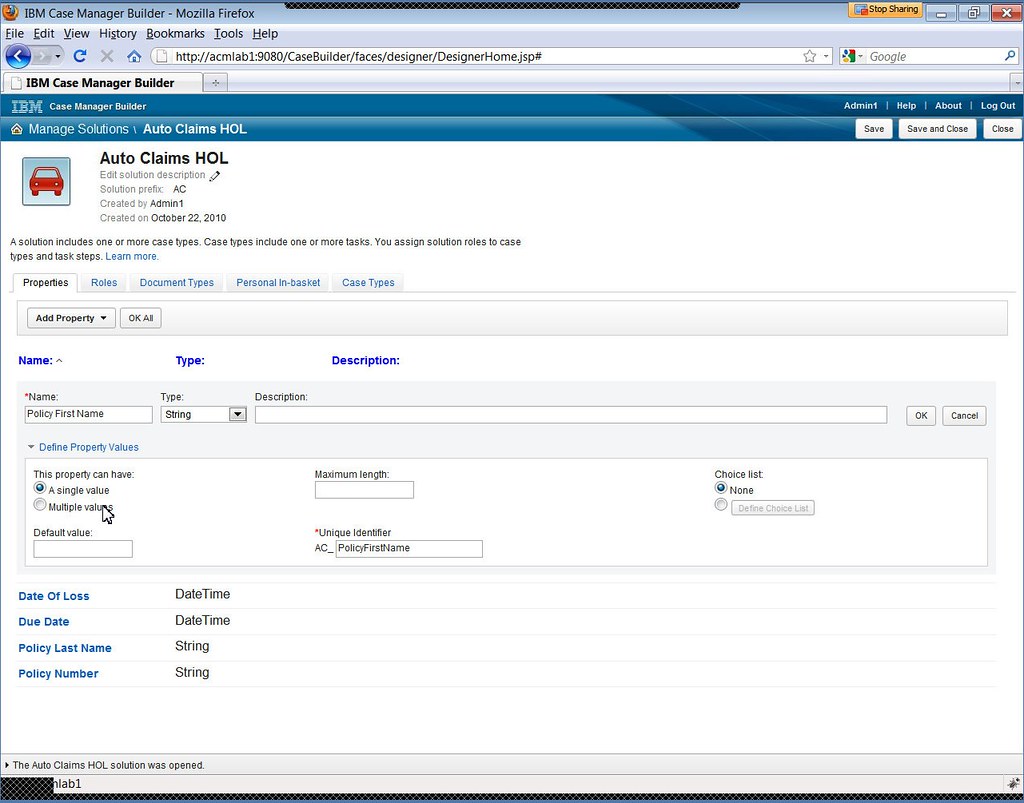Click the IBM logo in the Case Manager banner
The height and width of the screenshot is (803, 1024).
click(25, 106)
